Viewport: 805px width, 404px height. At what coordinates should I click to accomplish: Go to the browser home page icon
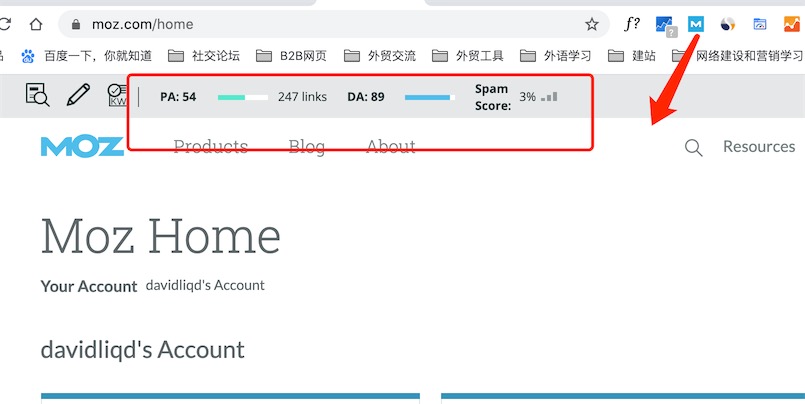35,24
